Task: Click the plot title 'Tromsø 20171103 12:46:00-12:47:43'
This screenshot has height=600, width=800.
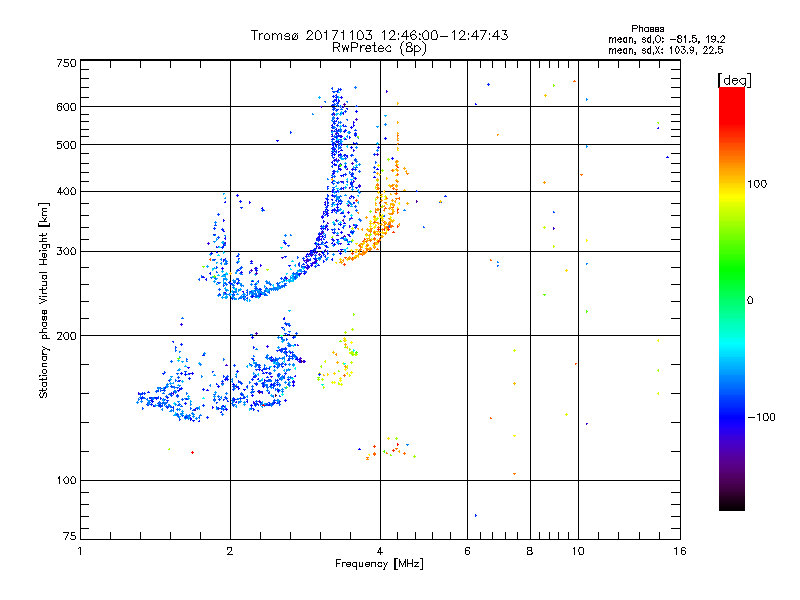Action: pos(379,35)
